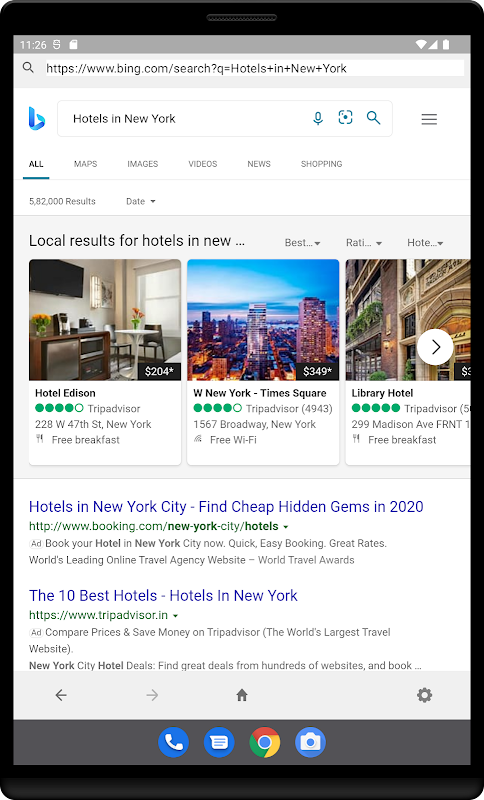Image resolution: width=484 pixels, height=800 pixels.
Task: Open Hotels in New York City link
Action: point(226,507)
